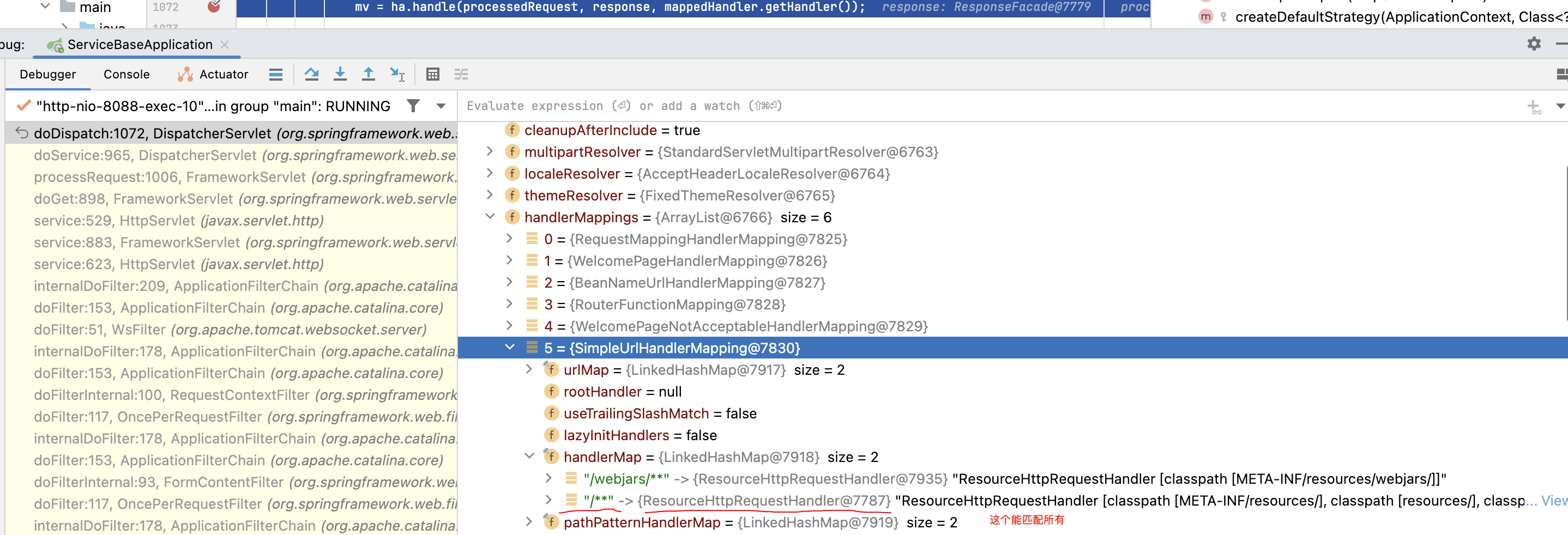Select the service:529 HttpServlet frame

click(231, 221)
